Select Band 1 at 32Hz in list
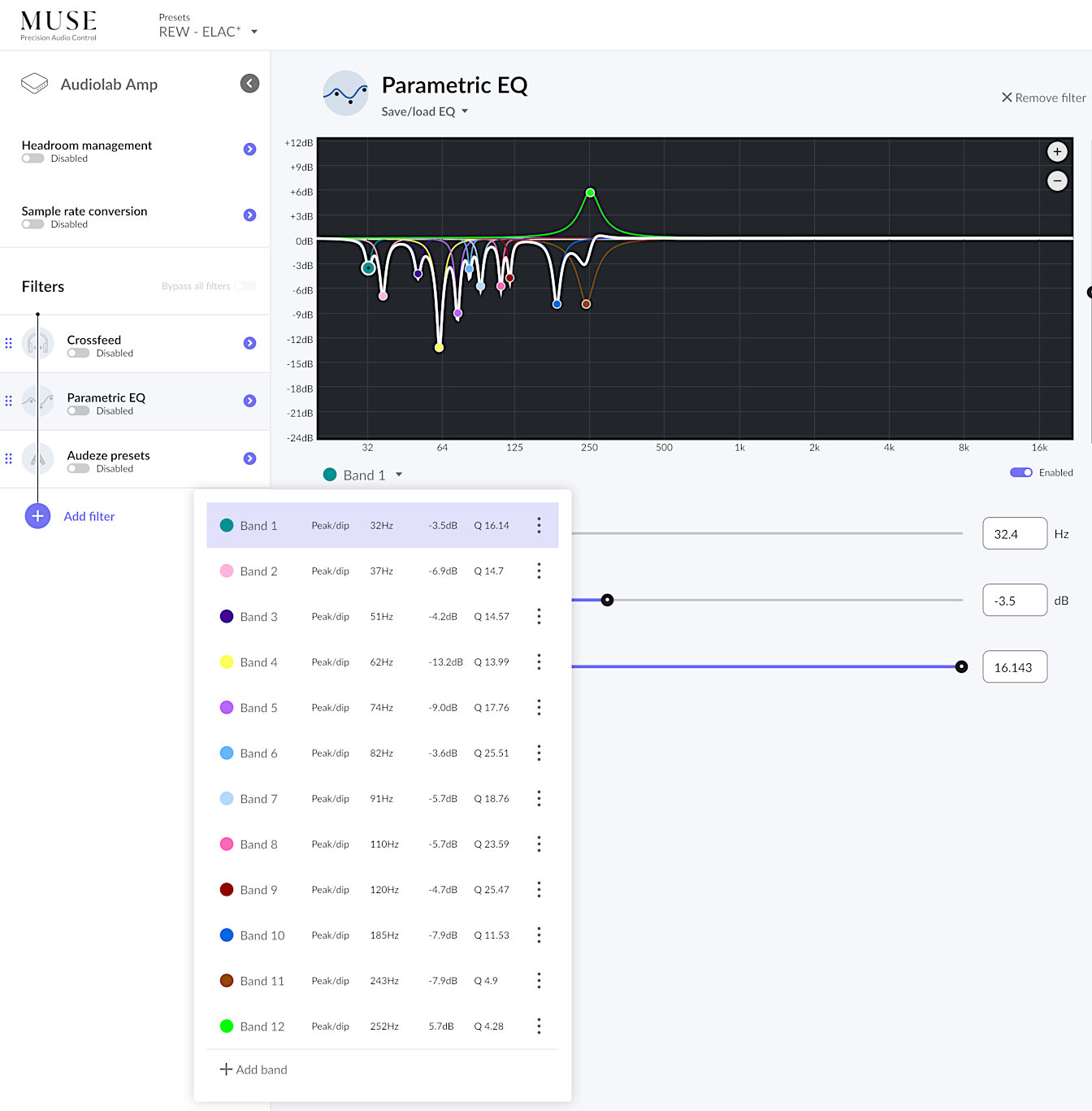The width and height of the screenshot is (1092, 1111). pos(383,526)
